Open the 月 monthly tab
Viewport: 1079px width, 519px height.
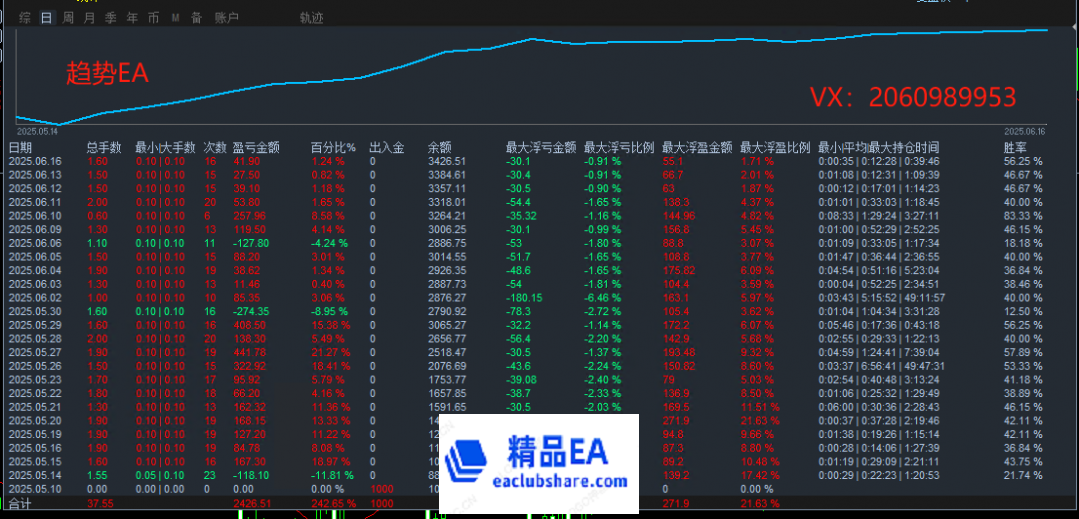coord(89,18)
